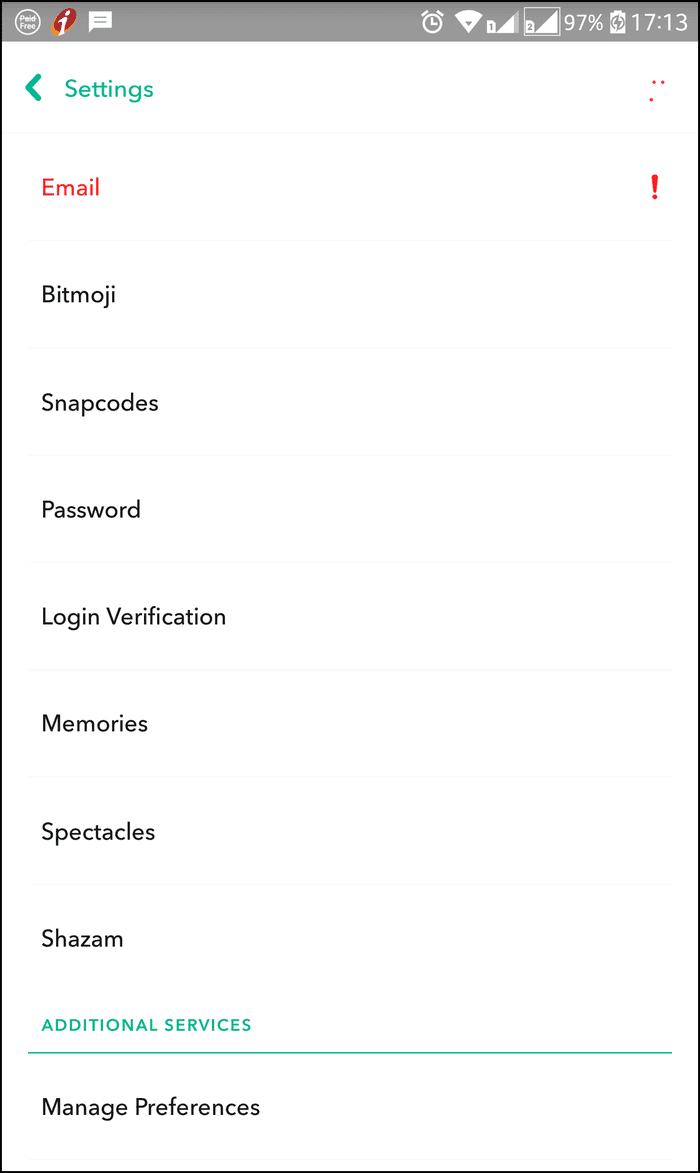700x1173 pixels.
Task: Tap the red dots loading icon
Action: coord(657,91)
